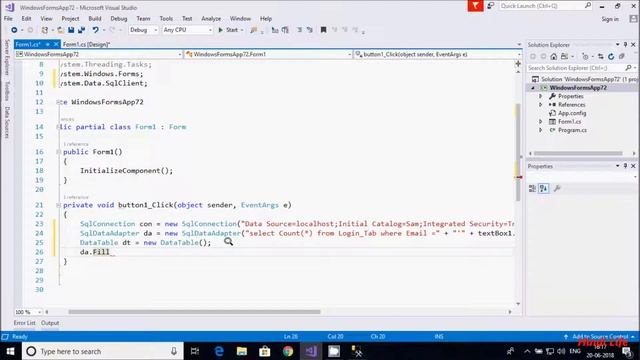Expand the Program.cs node in Solution Explorer
Image resolution: width=640 pixels, height=360 pixels.
[540, 130]
